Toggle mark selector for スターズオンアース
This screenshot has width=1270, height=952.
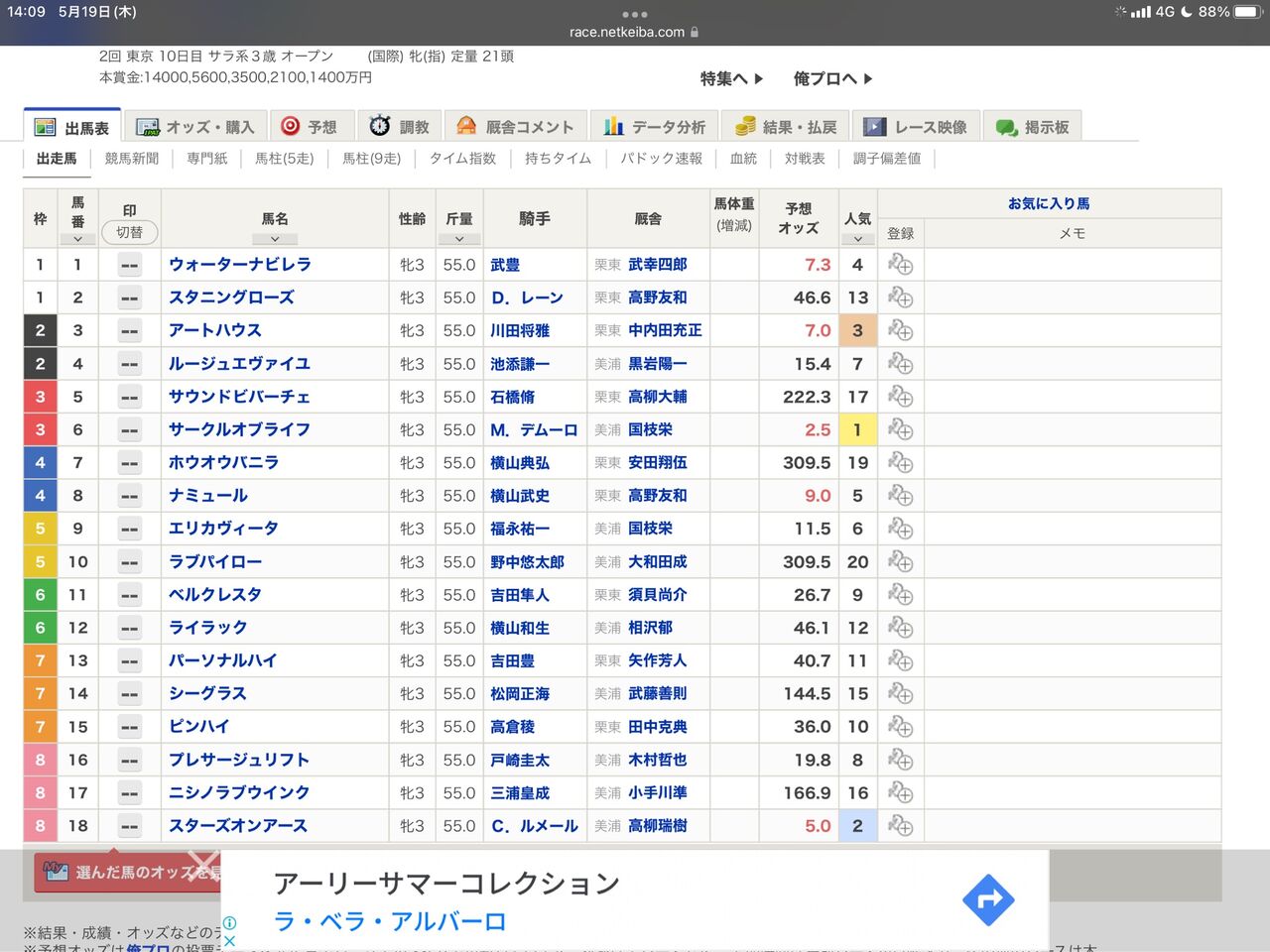[129, 826]
